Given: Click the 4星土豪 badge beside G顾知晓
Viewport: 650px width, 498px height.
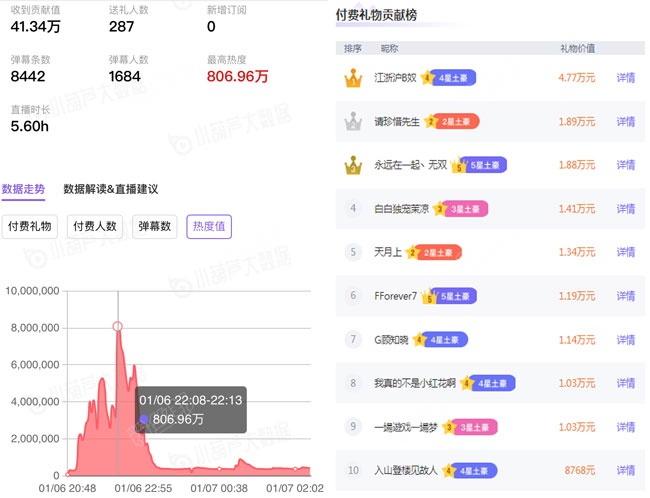Looking at the screenshot, I should tap(439, 340).
